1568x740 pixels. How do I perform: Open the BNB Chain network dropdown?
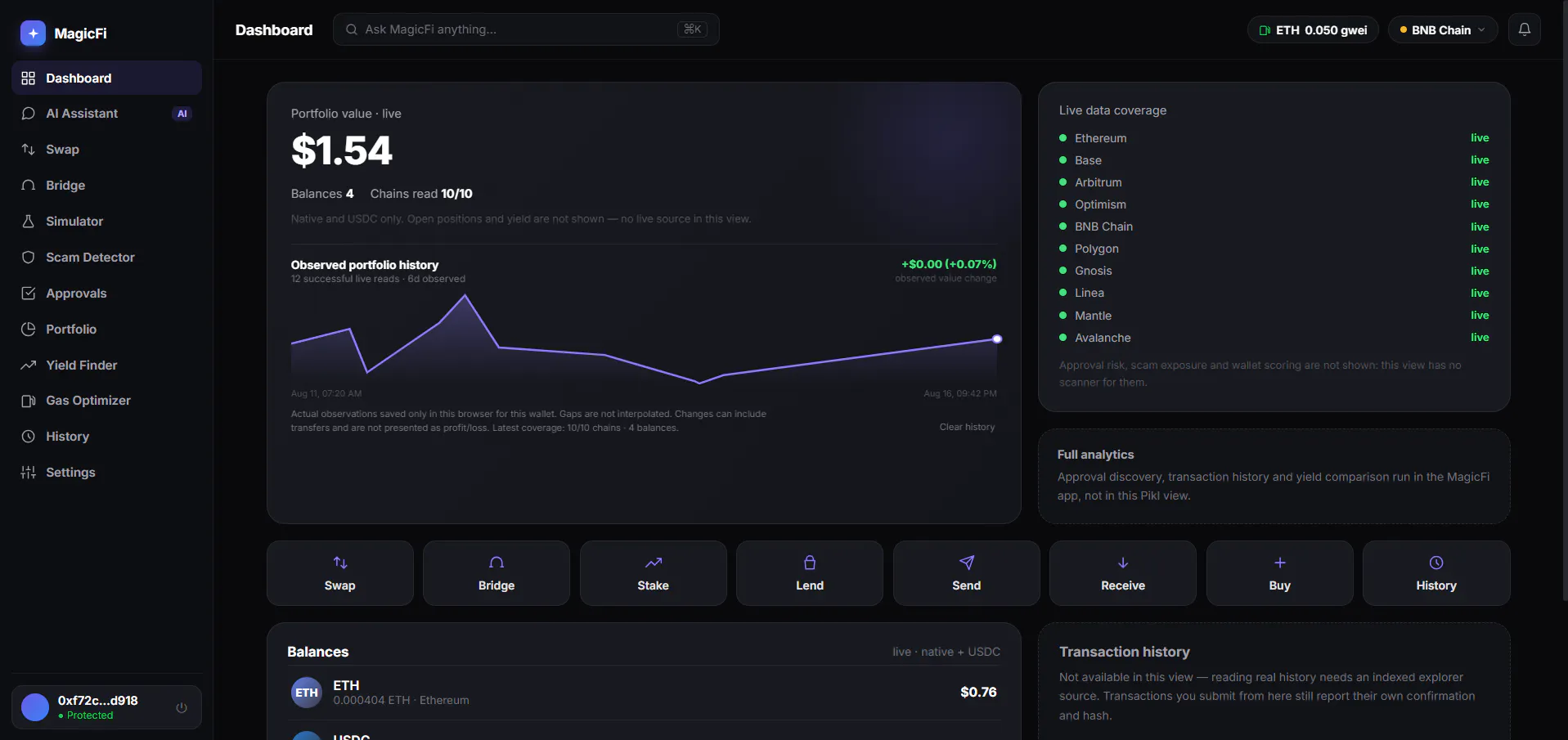1443,30
